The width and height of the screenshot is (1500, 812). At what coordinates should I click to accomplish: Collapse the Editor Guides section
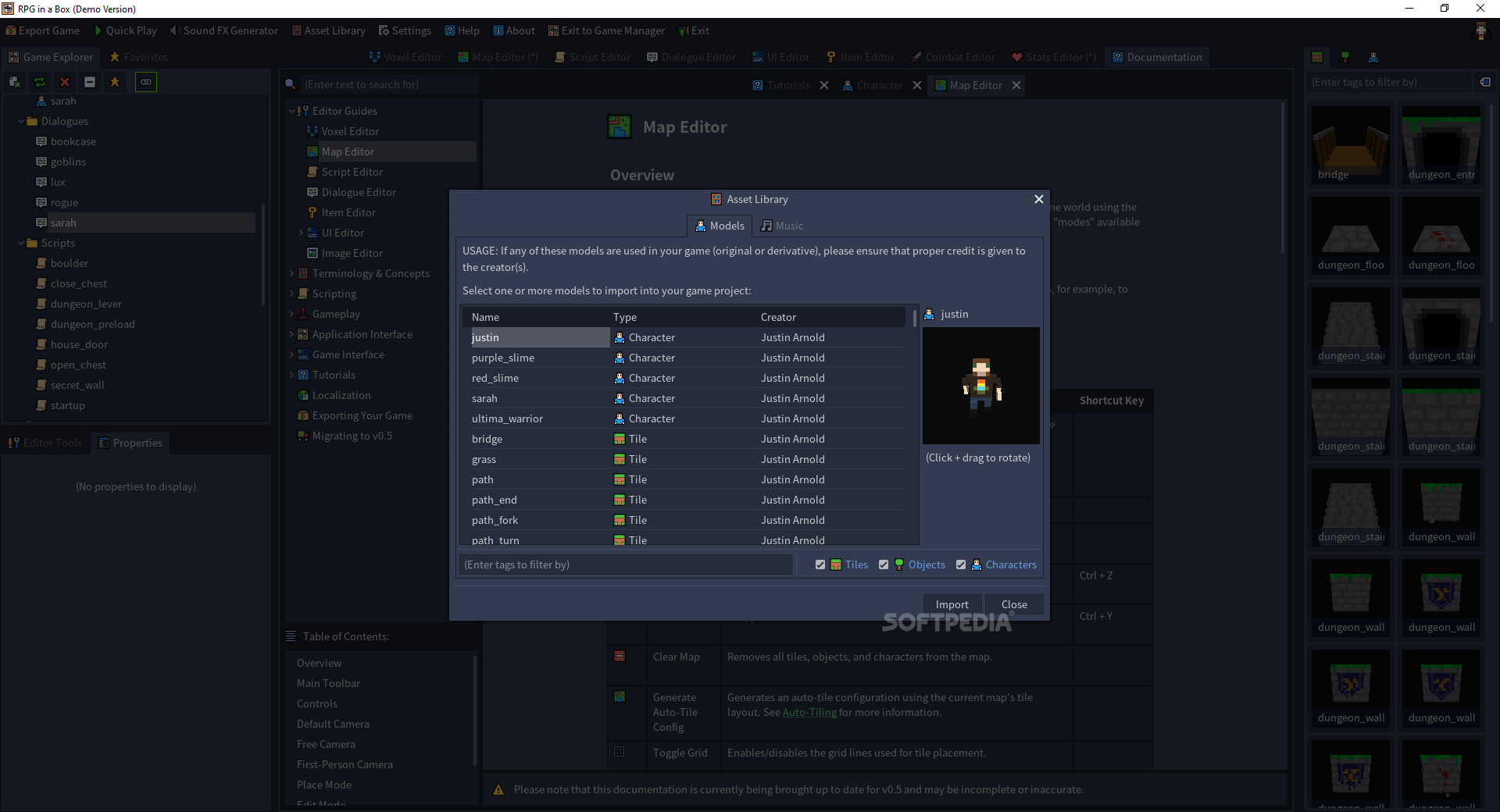pos(292,111)
